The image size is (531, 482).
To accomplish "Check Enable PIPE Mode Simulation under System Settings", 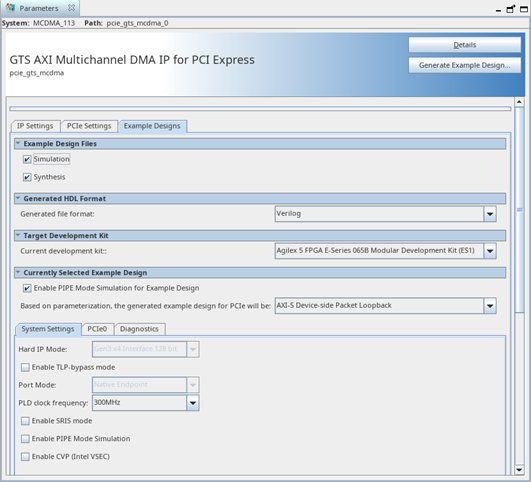I will 25,439.
